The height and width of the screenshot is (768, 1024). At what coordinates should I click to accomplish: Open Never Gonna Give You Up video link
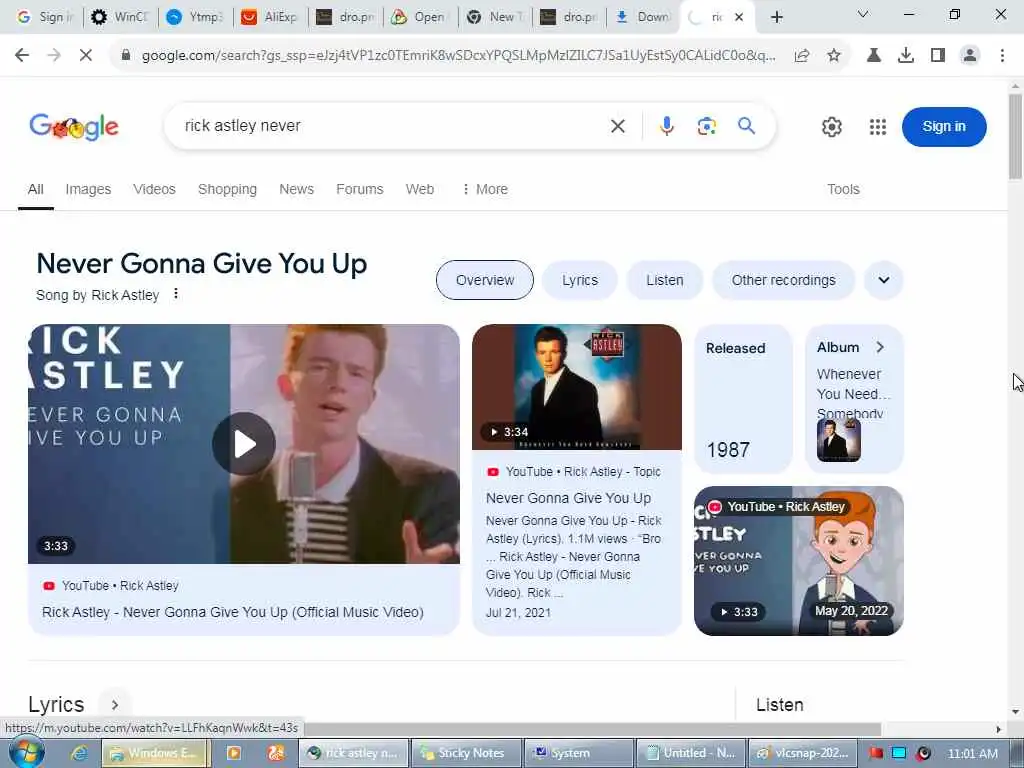click(x=568, y=498)
